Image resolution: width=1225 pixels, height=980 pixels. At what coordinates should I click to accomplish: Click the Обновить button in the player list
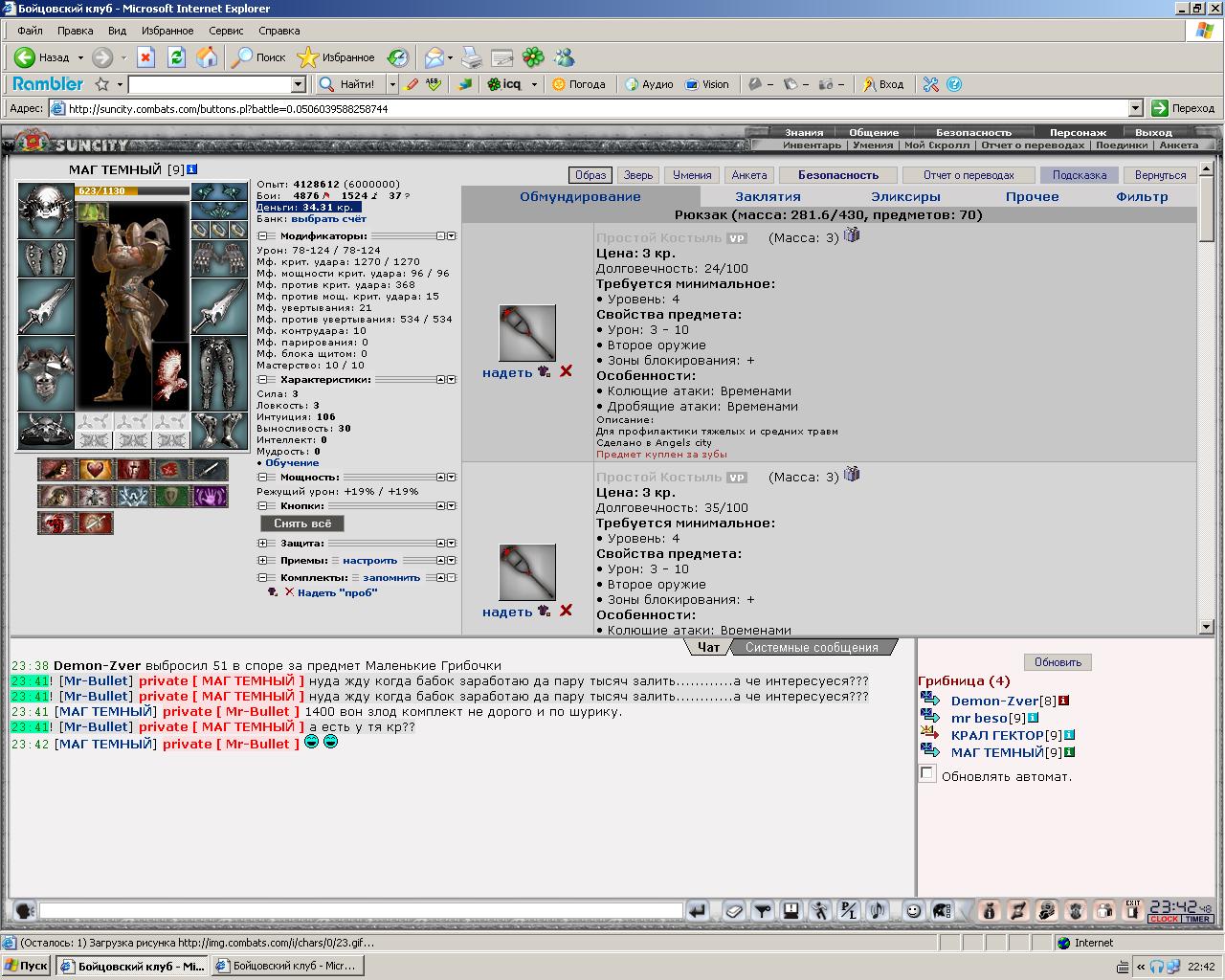pos(1058,662)
